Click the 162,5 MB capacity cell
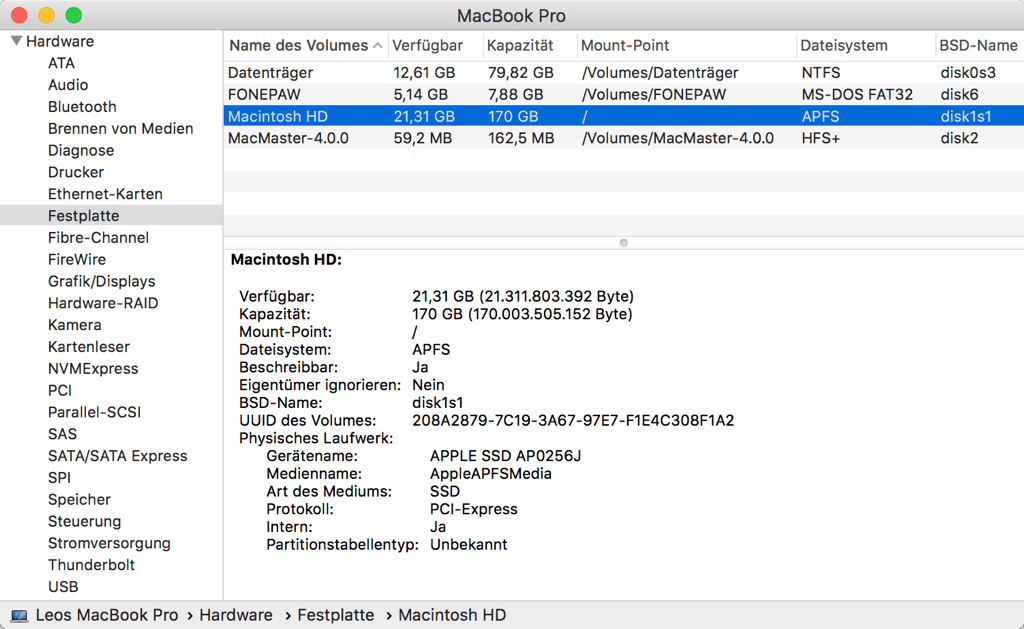Viewport: 1024px width, 629px height. point(521,138)
